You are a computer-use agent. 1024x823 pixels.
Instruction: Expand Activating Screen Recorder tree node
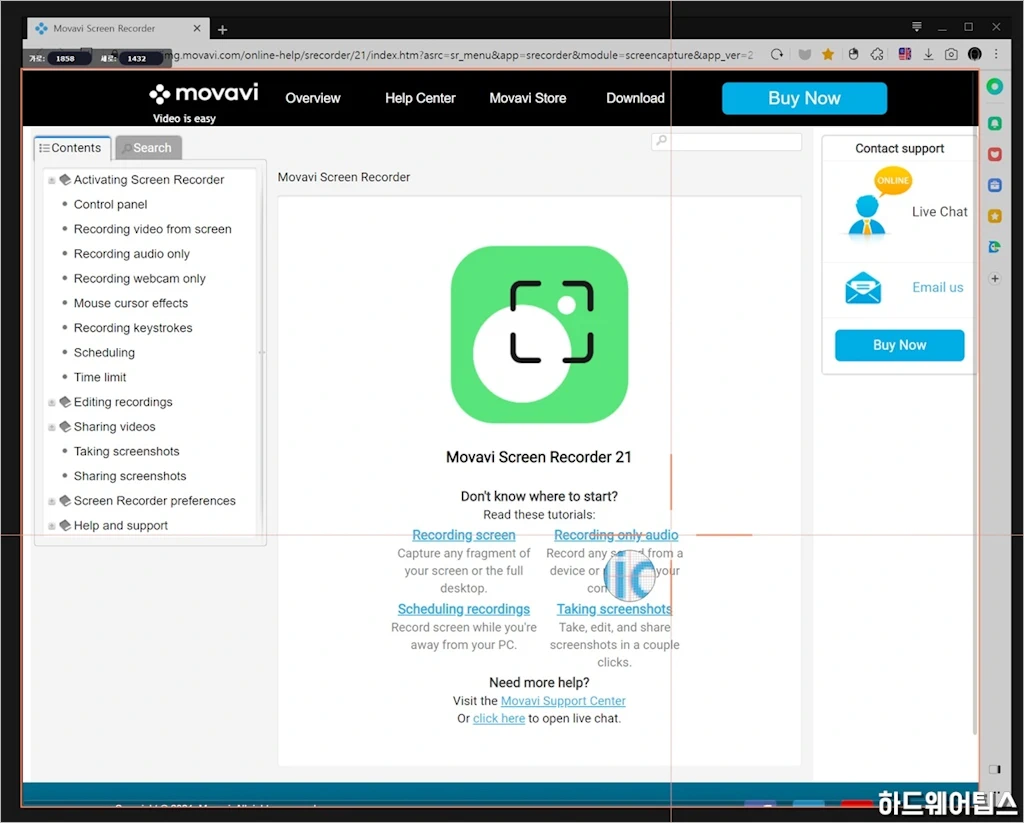tap(52, 180)
